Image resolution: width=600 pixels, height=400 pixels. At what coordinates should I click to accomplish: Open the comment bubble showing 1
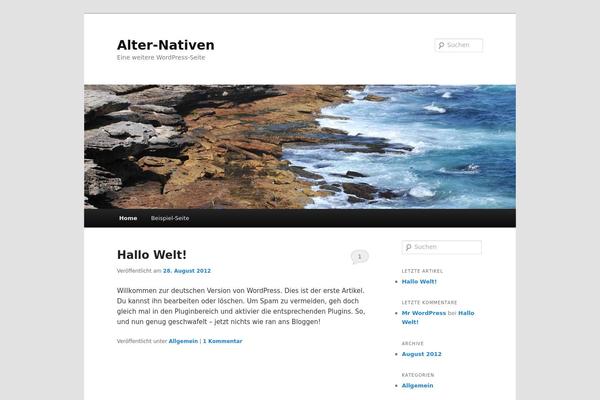tap(359, 257)
